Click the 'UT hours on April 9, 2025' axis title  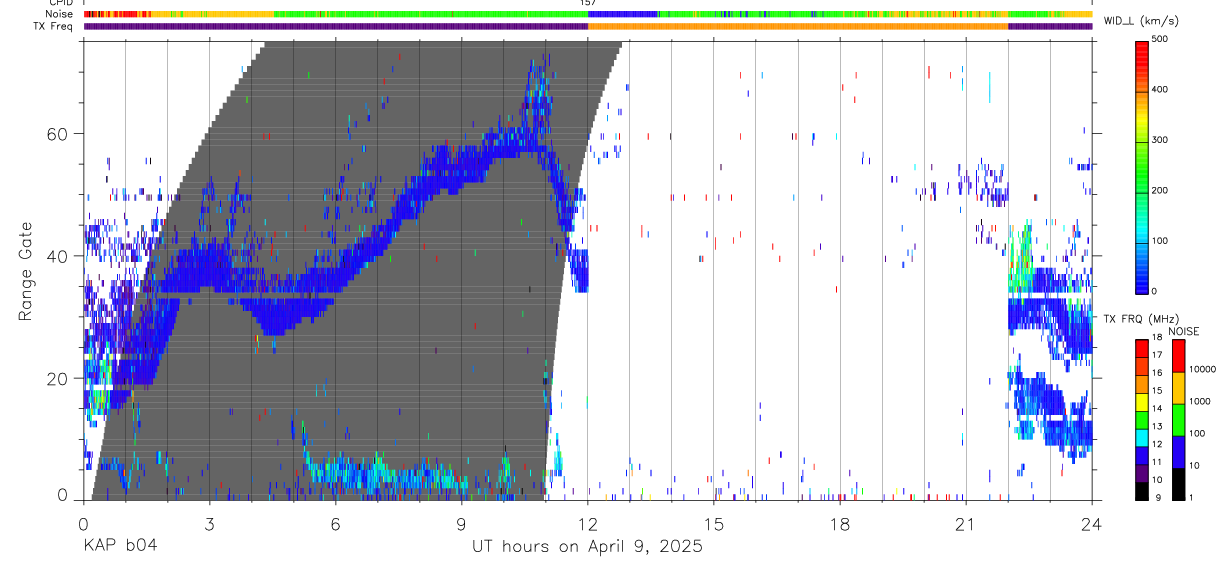[587, 547]
